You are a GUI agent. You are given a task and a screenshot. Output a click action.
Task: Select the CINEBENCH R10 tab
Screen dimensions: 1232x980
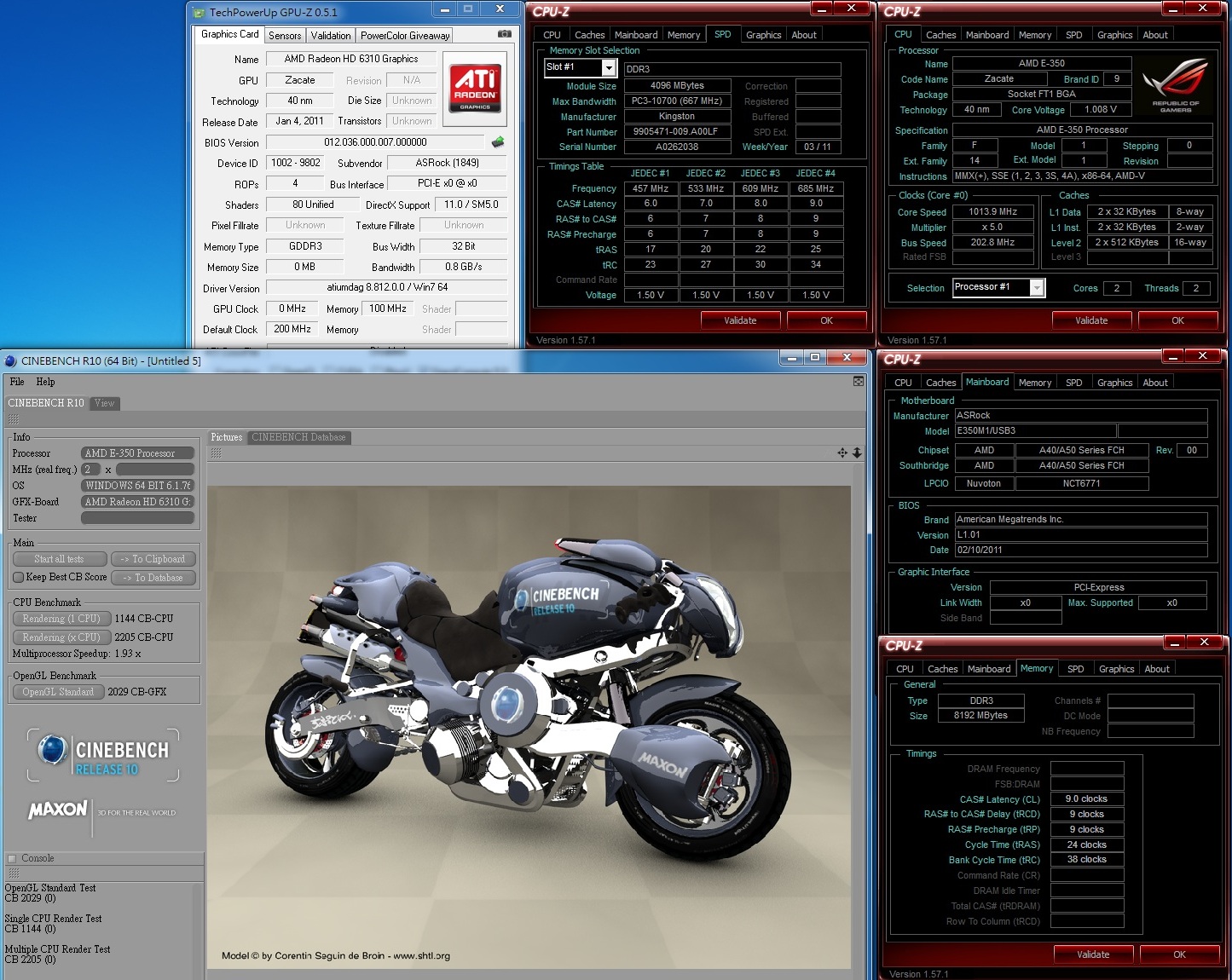(x=46, y=403)
